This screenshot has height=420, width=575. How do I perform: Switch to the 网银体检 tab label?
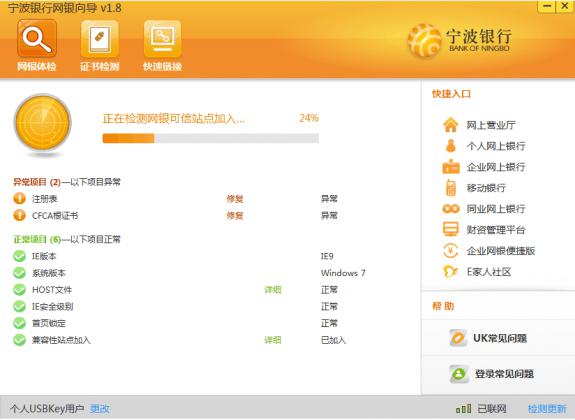(37, 66)
